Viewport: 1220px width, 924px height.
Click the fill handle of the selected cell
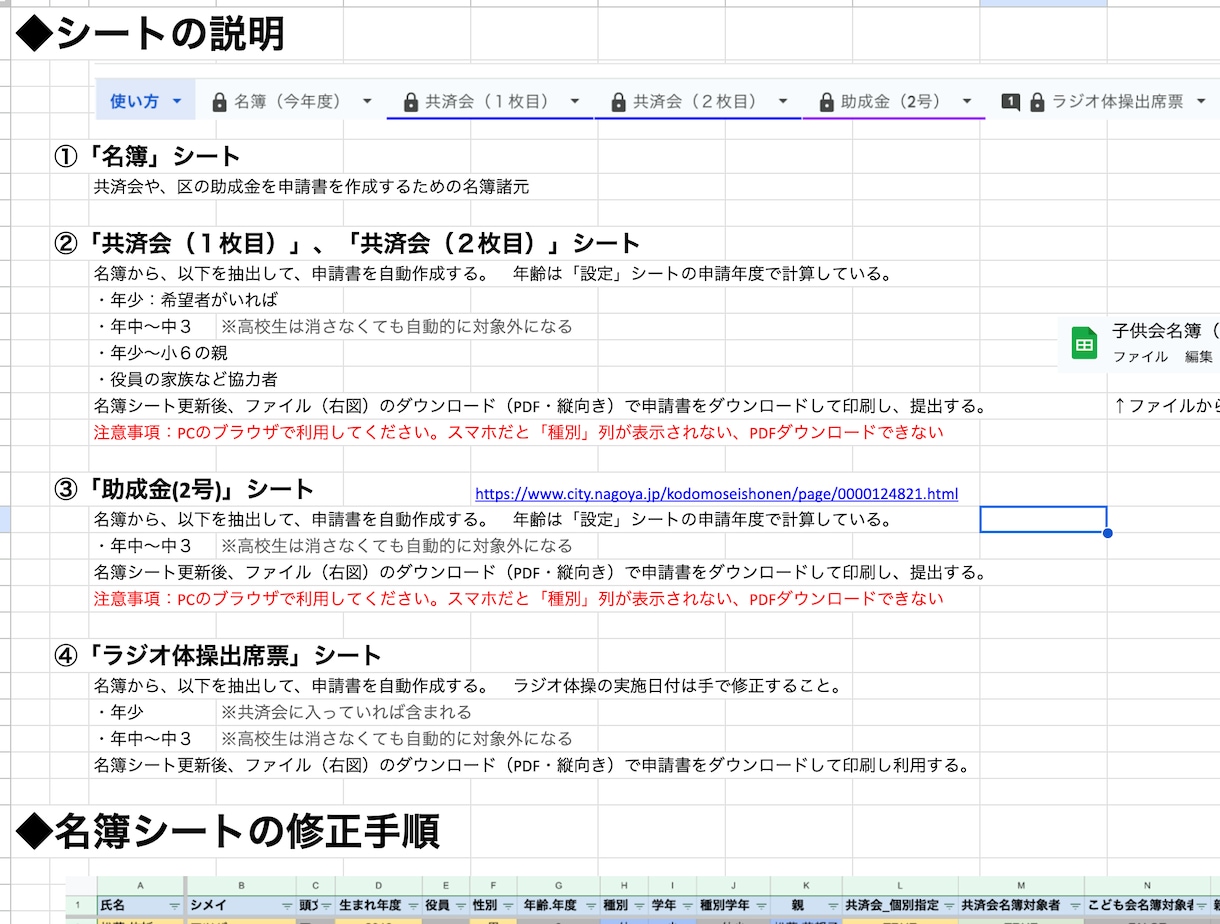(1107, 533)
